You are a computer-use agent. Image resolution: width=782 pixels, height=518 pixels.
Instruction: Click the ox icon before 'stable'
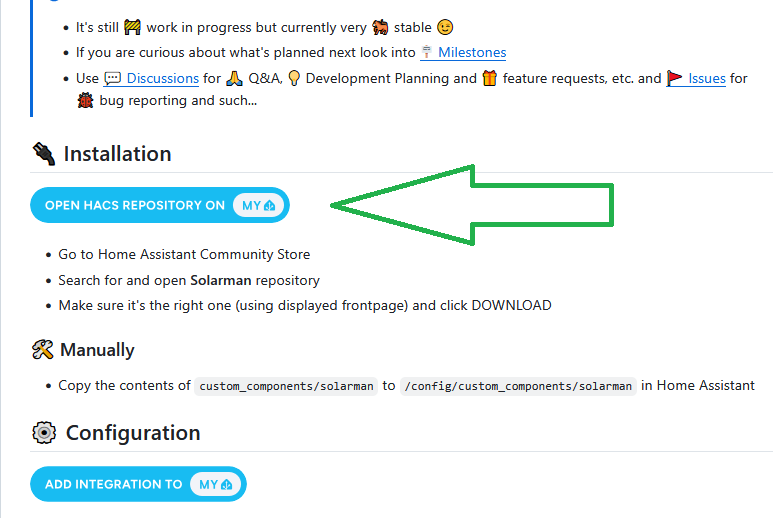tap(380, 27)
